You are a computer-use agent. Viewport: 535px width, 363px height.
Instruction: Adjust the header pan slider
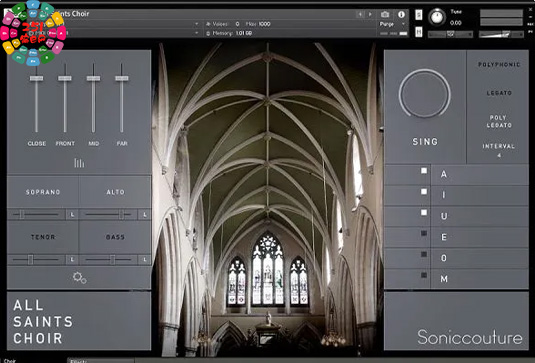click(450, 34)
